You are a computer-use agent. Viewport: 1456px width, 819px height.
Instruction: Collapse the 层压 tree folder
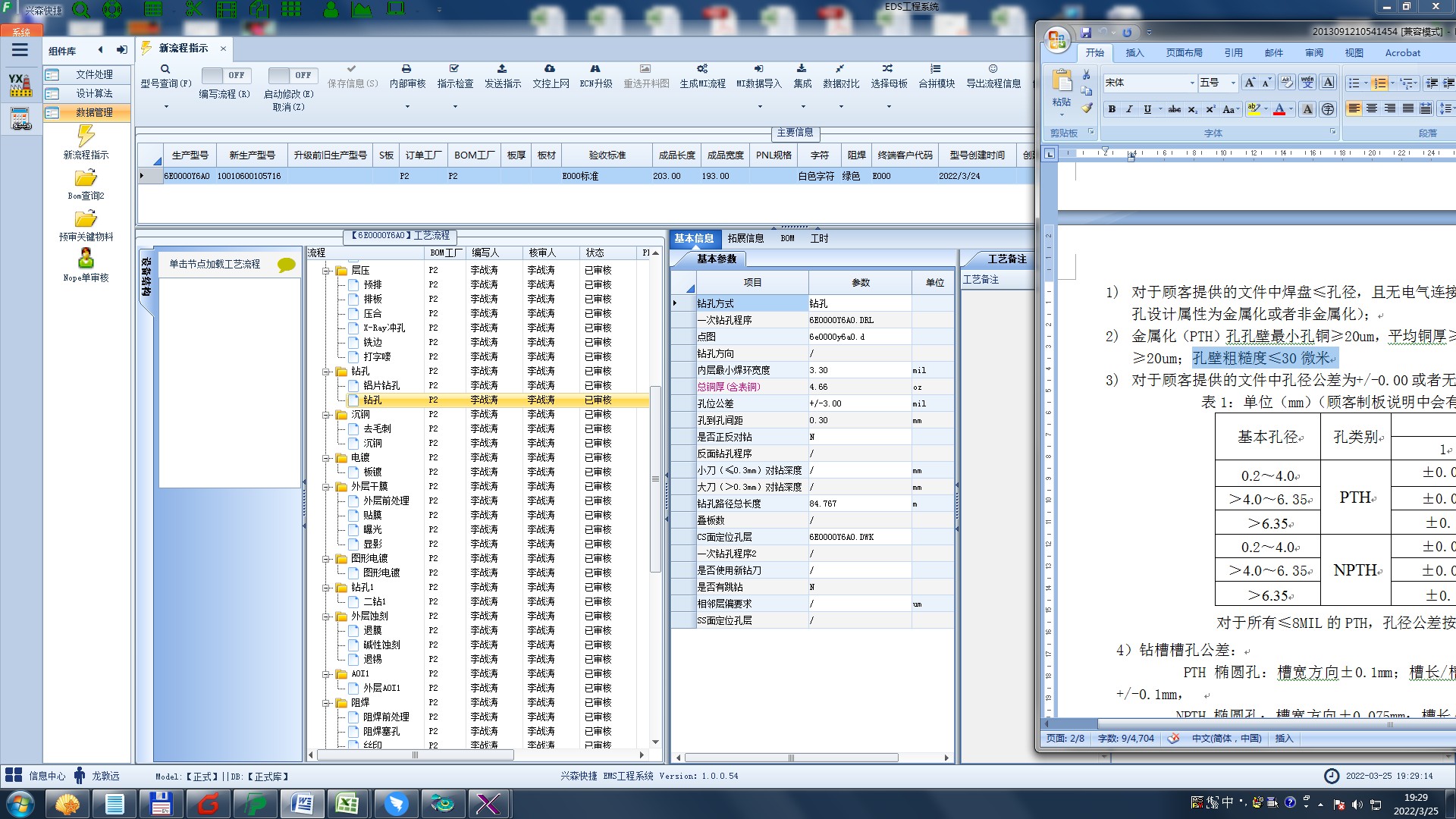(x=327, y=271)
